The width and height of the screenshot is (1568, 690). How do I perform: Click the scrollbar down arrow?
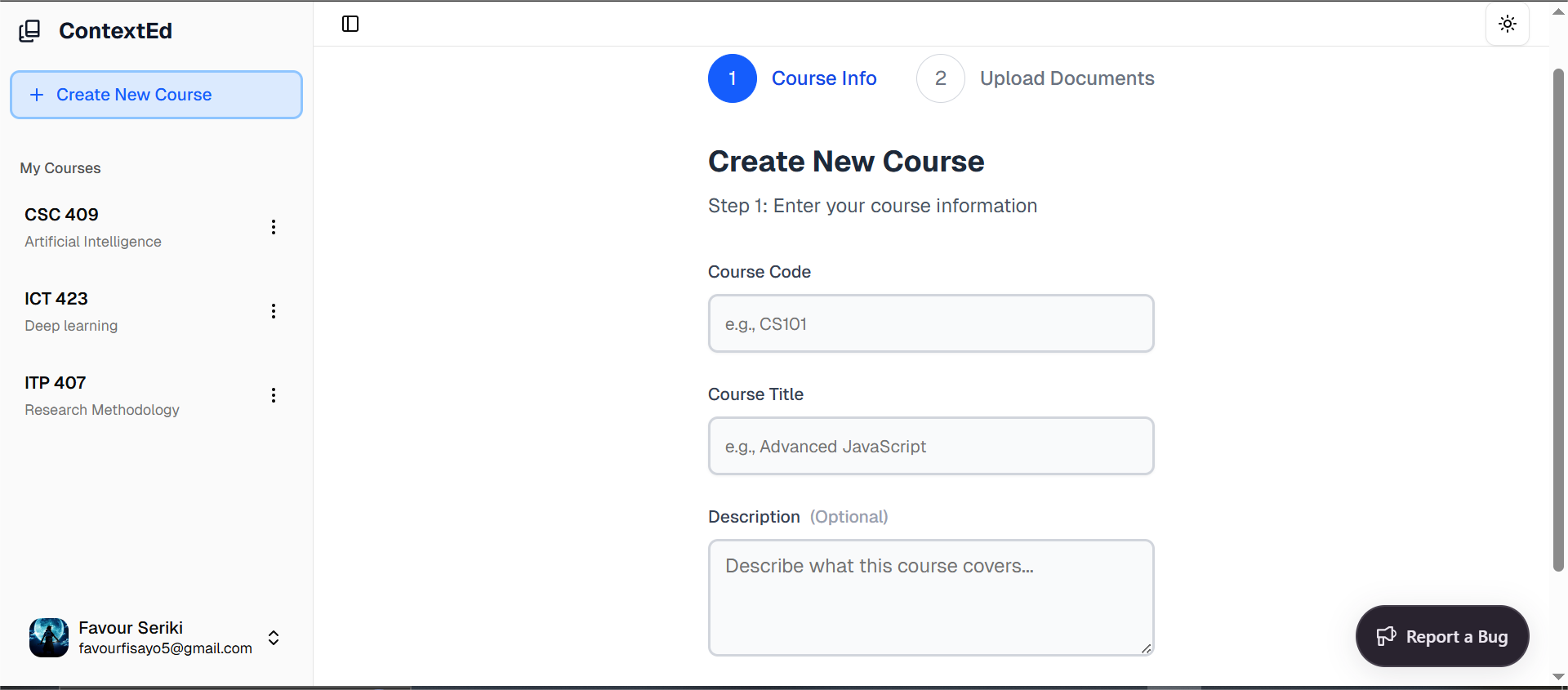click(x=1558, y=677)
